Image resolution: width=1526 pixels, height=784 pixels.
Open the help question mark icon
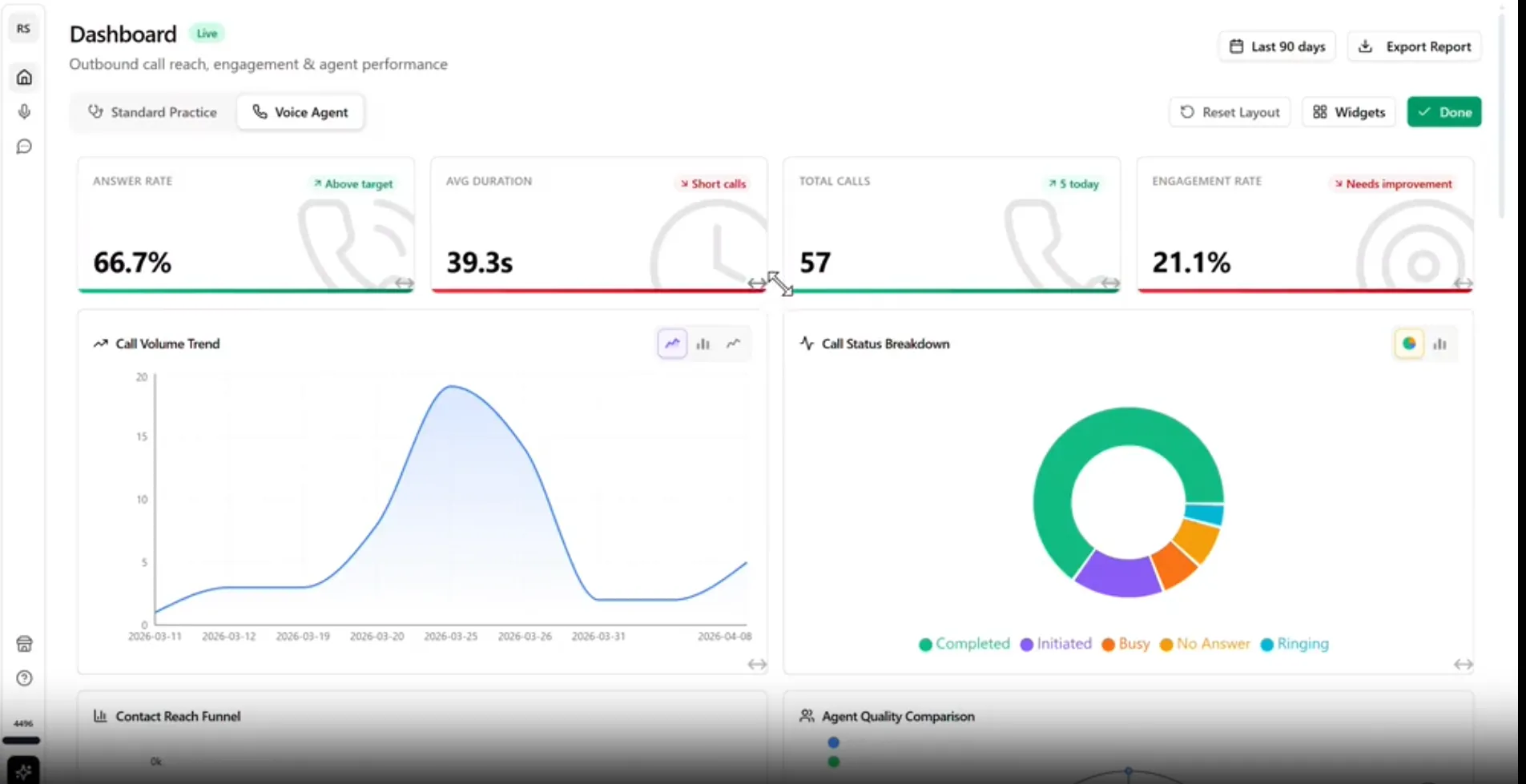[24, 678]
